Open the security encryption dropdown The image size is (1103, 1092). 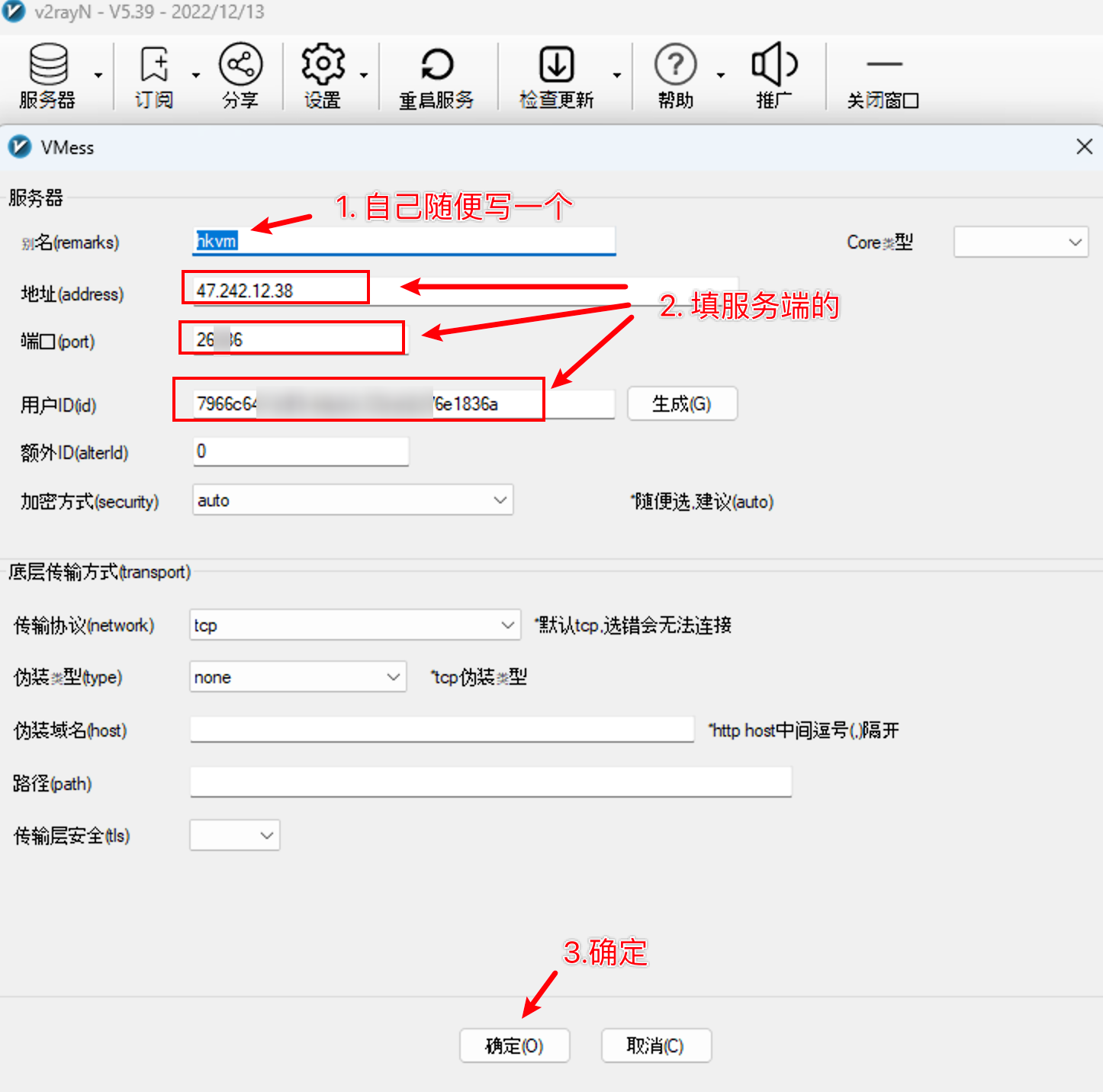tap(352, 500)
